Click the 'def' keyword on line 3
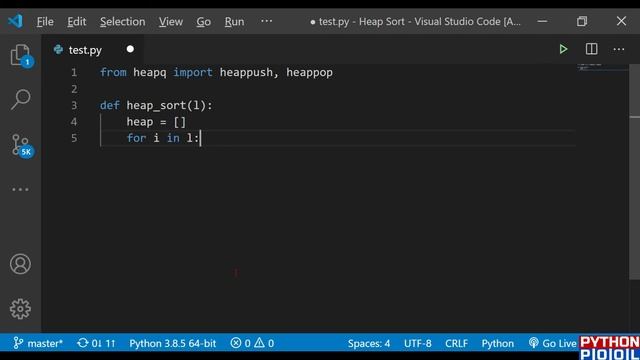Viewport: 640px width, 360px height. [x=110, y=105]
